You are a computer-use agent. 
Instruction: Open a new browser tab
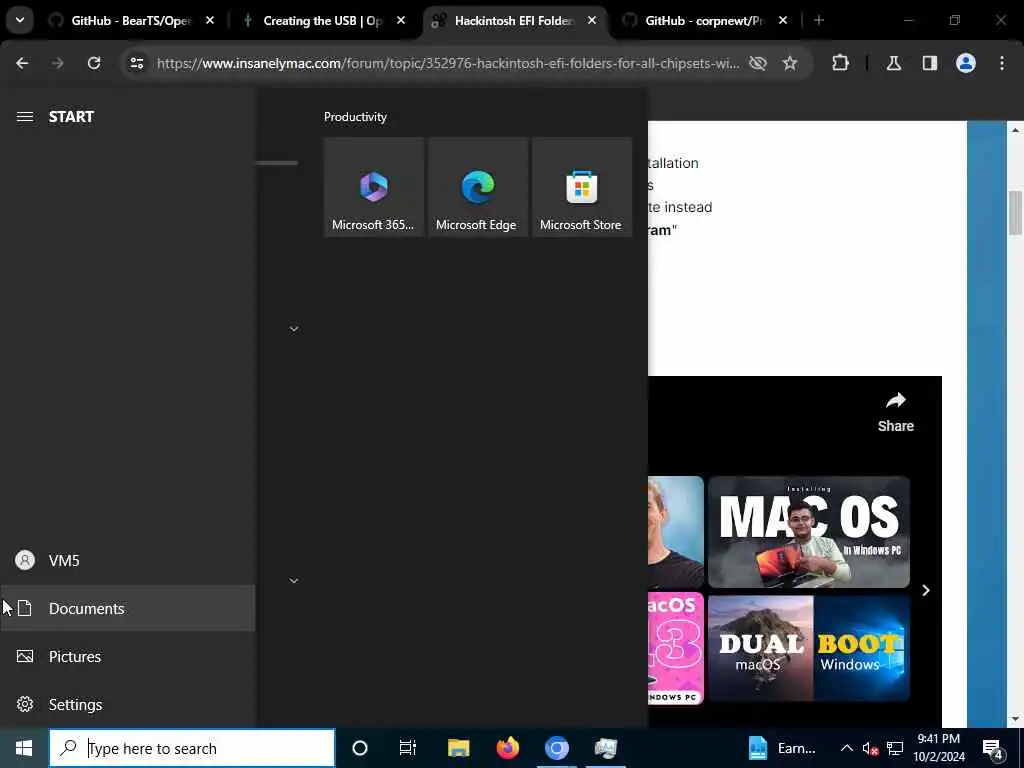pyautogui.click(x=819, y=21)
